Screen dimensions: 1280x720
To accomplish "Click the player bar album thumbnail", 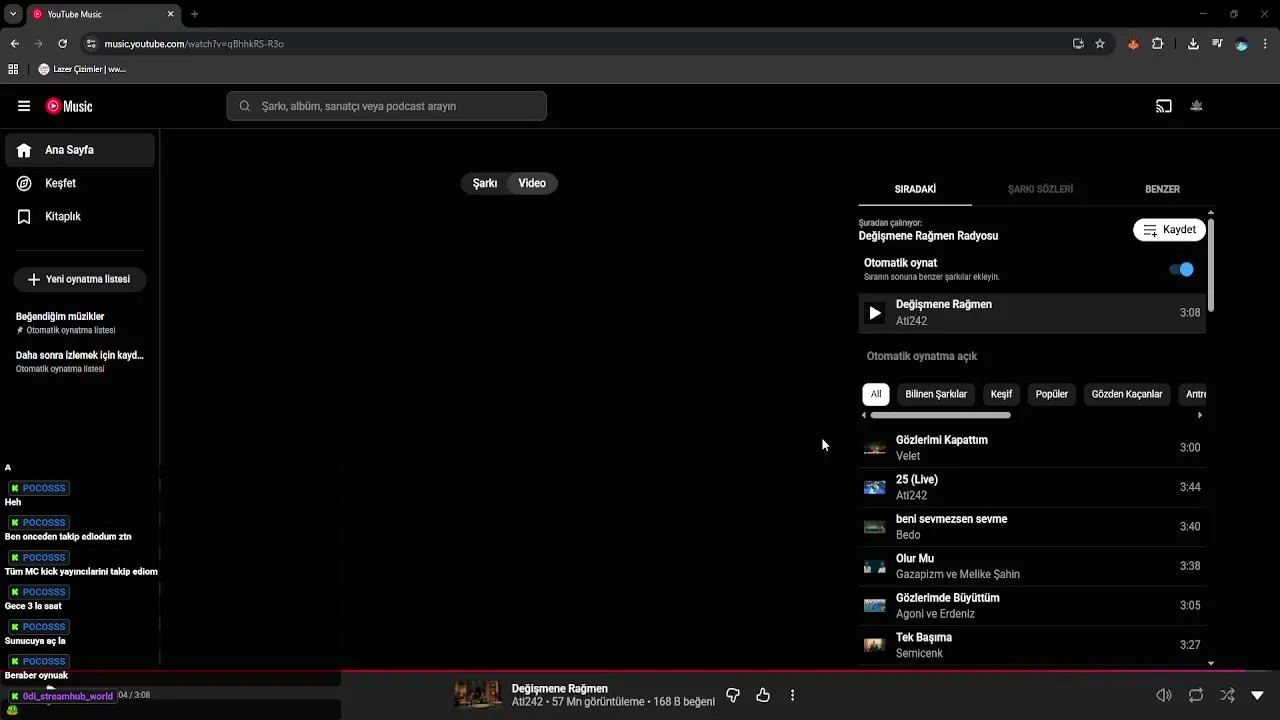I will point(478,695).
